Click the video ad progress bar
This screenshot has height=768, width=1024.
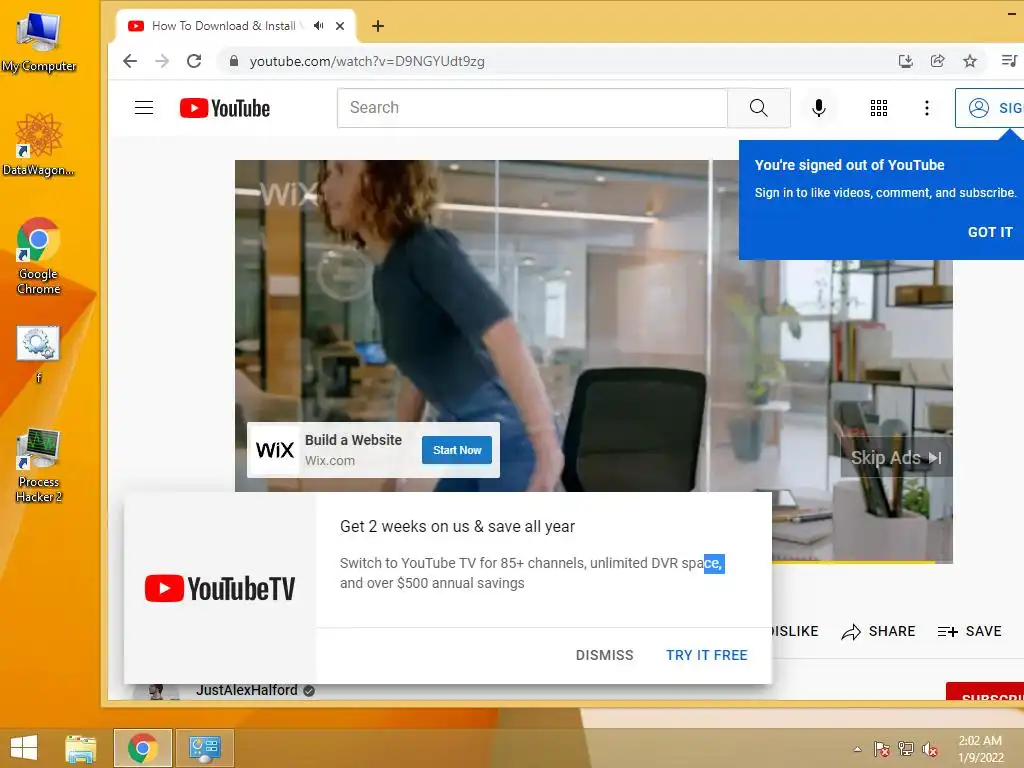point(862,561)
